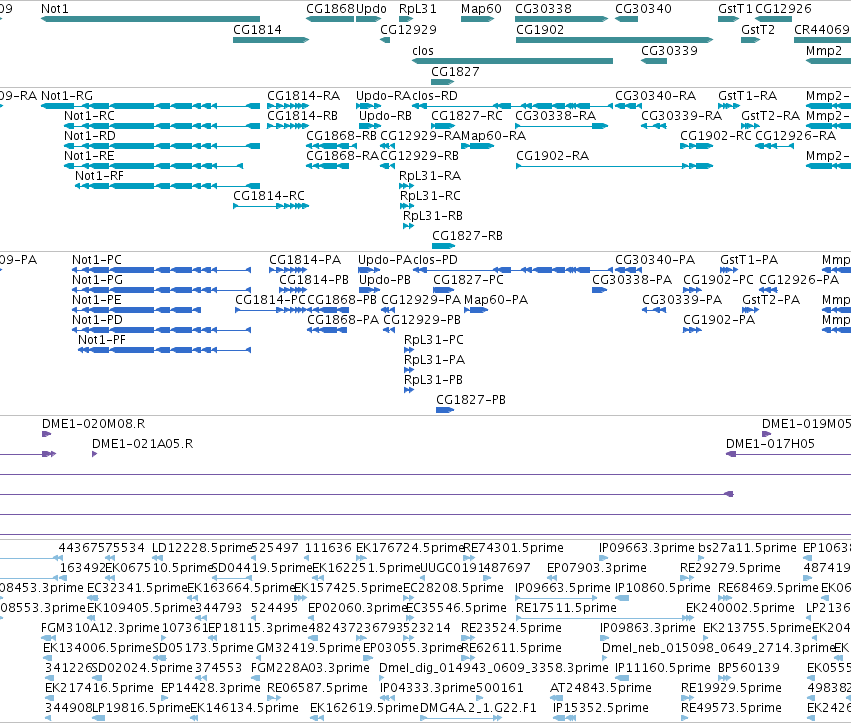Viewport: 851px width, 723px height.
Task: Select the CG30339 gene label
Action: (669, 50)
